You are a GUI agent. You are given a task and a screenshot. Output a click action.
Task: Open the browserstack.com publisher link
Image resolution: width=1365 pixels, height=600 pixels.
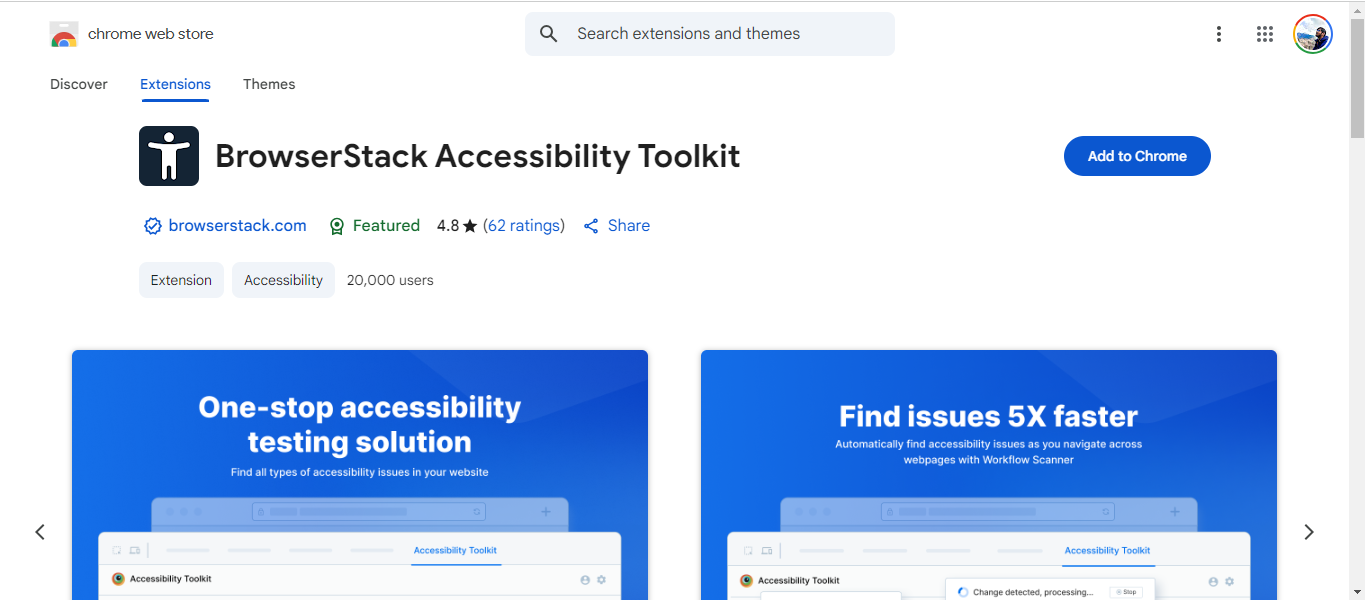[238, 226]
